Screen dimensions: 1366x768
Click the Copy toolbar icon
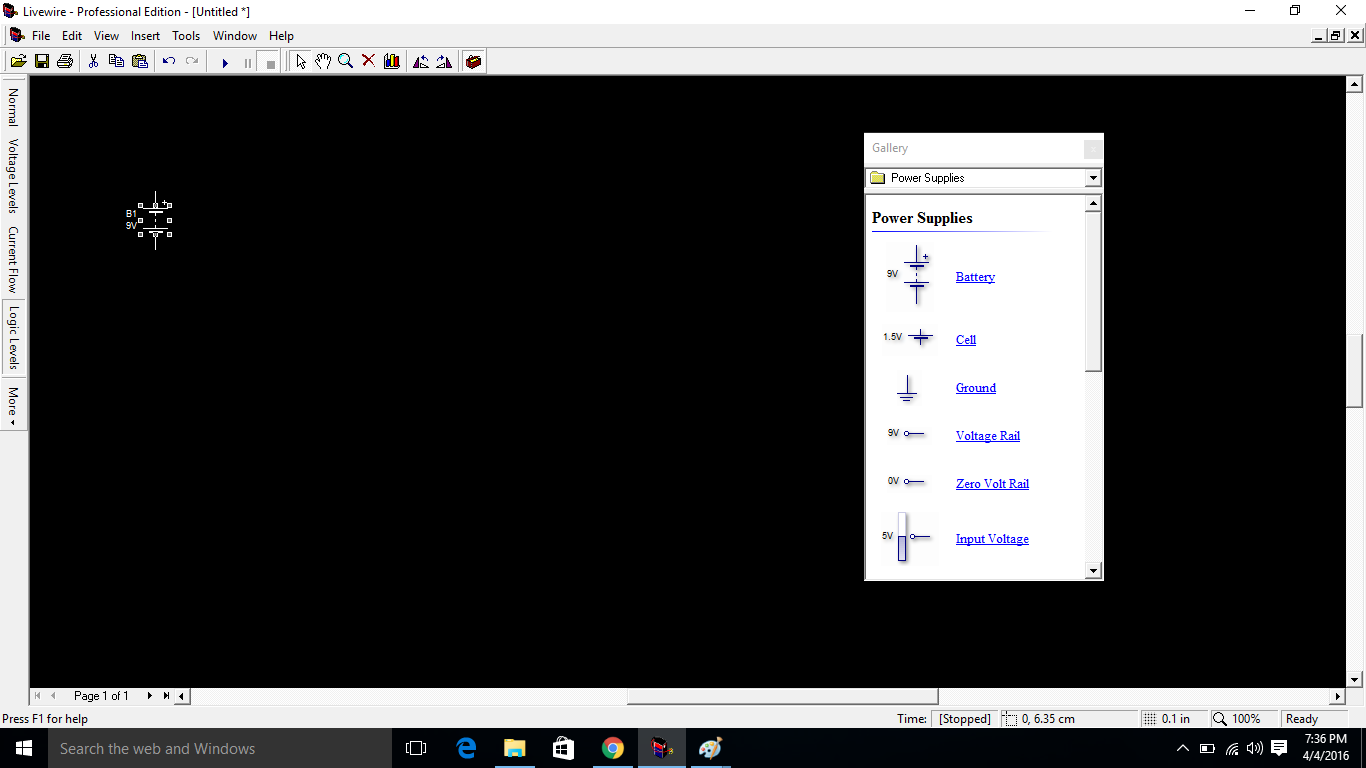[116, 62]
